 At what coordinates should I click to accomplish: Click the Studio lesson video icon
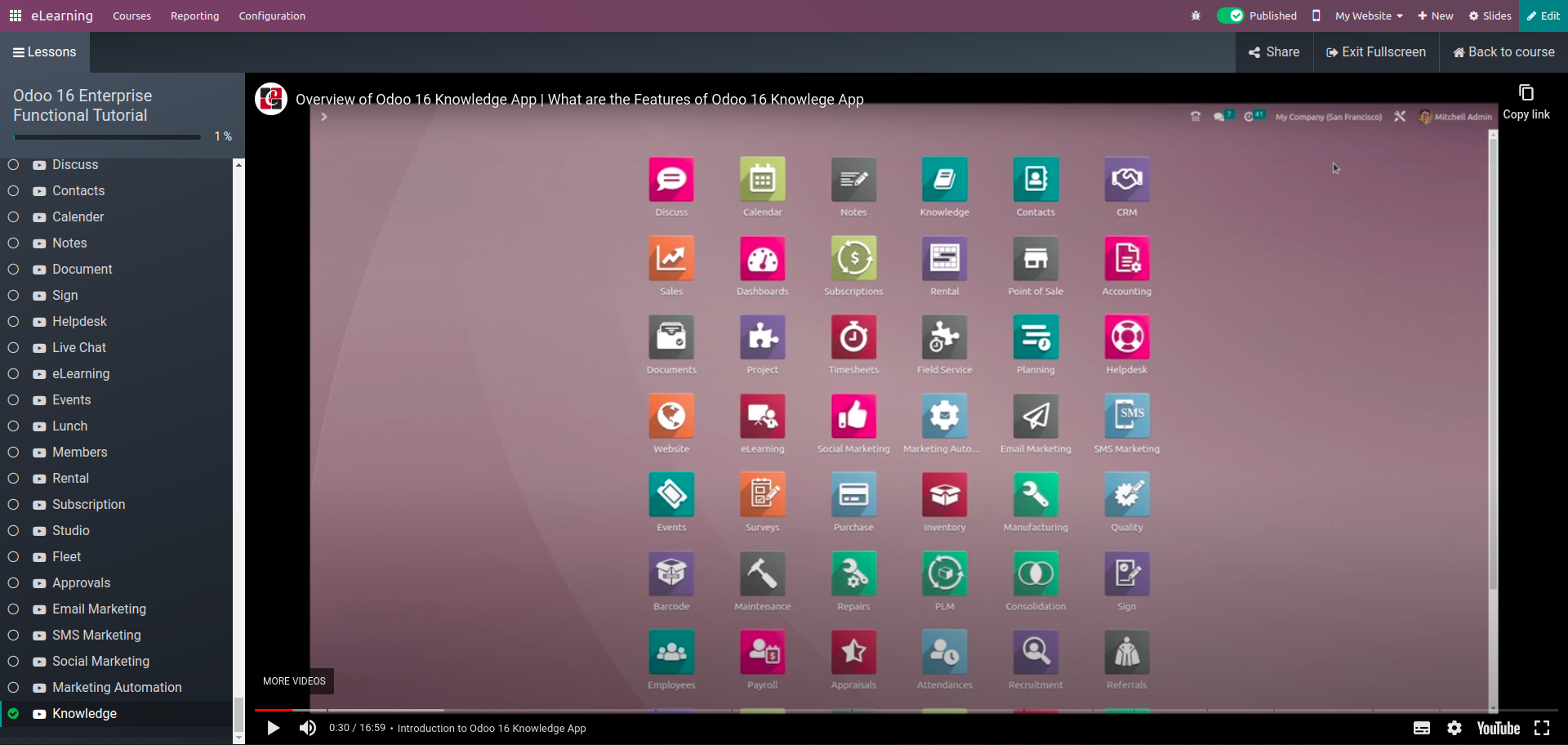coord(39,531)
